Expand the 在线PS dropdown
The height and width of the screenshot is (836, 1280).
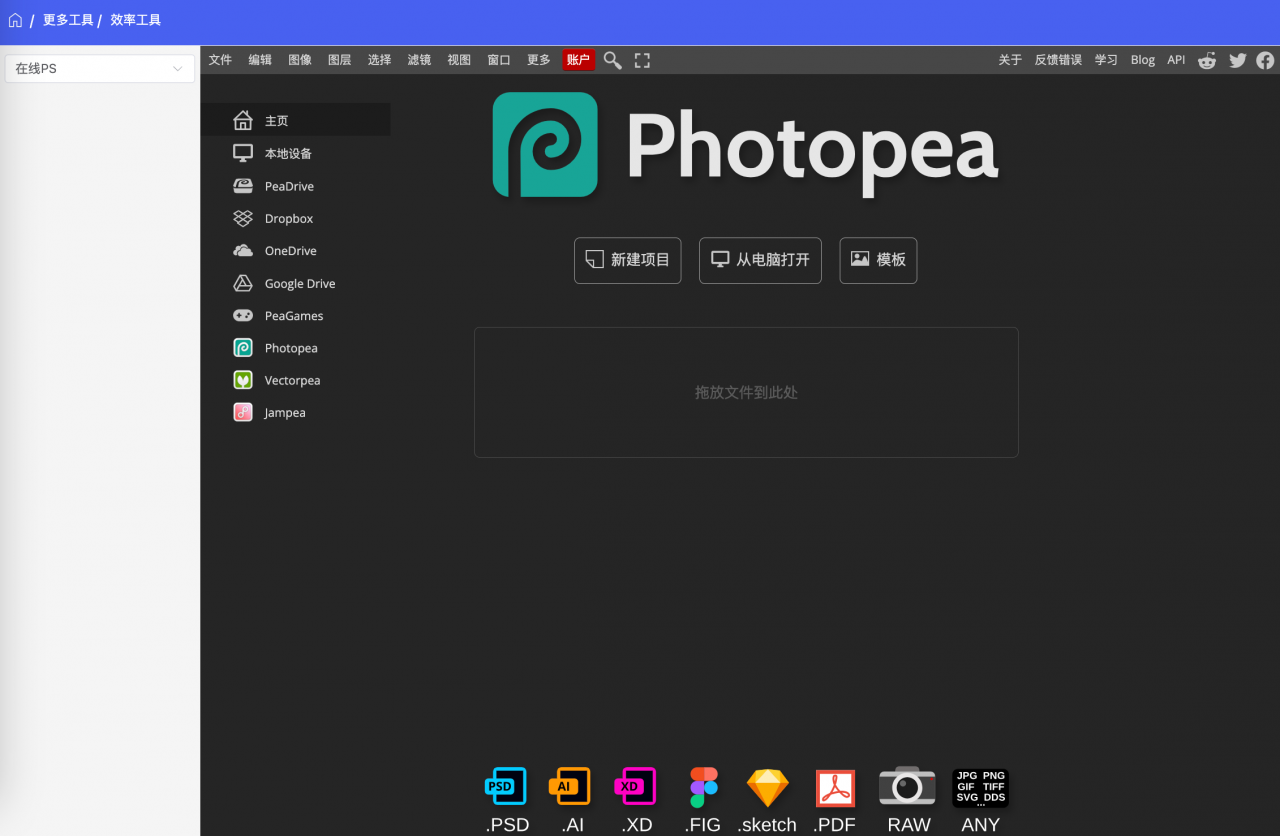pyautogui.click(x=100, y=68)
